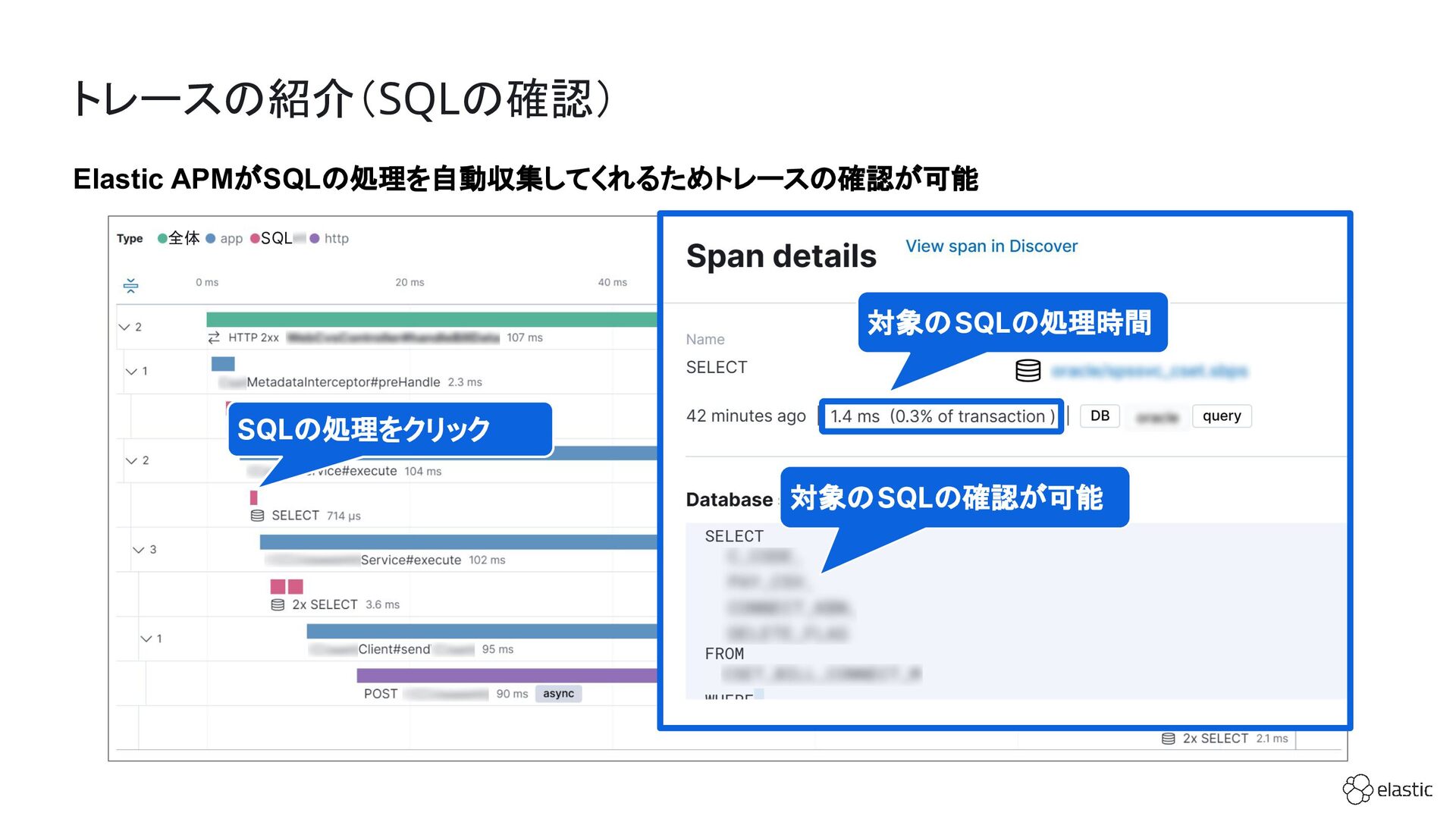Collapse the HTTP 2xx row chevron
1456x819 pixels.
pyautogui.click(x=124, y=327)
